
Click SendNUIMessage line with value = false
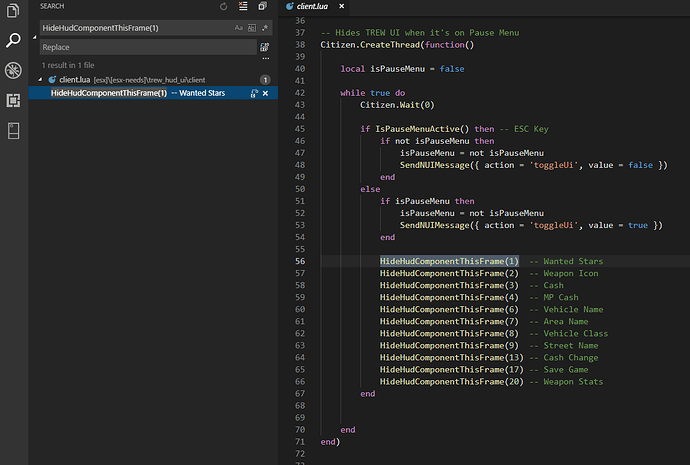click(x=533, y=165)
